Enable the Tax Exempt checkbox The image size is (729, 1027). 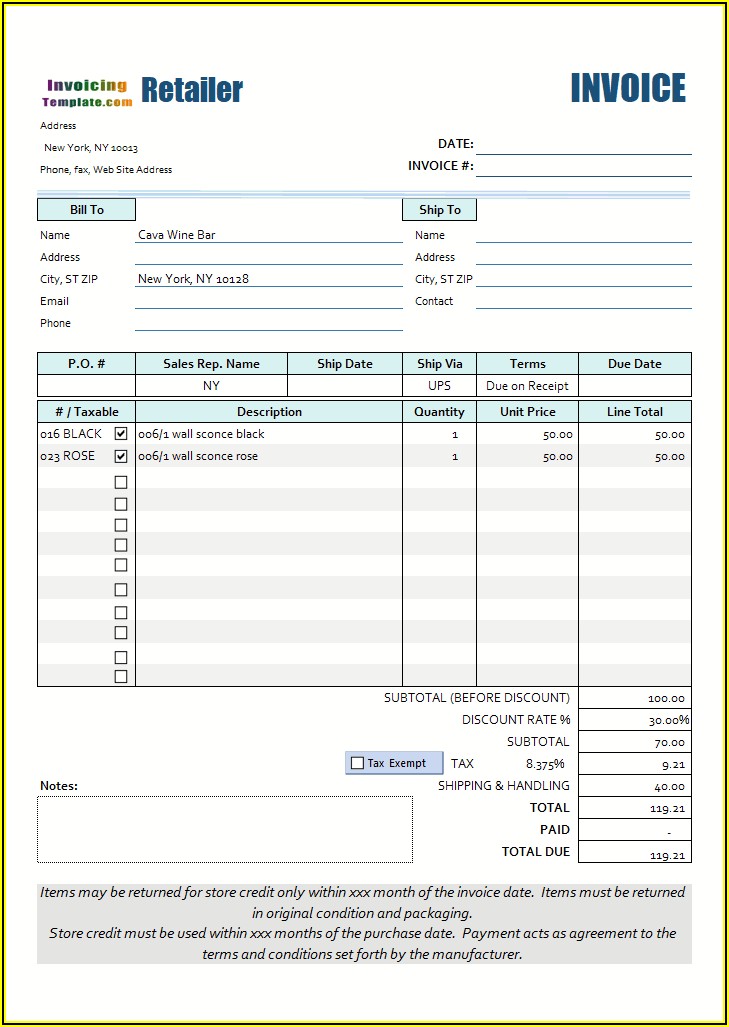(358, 763)
